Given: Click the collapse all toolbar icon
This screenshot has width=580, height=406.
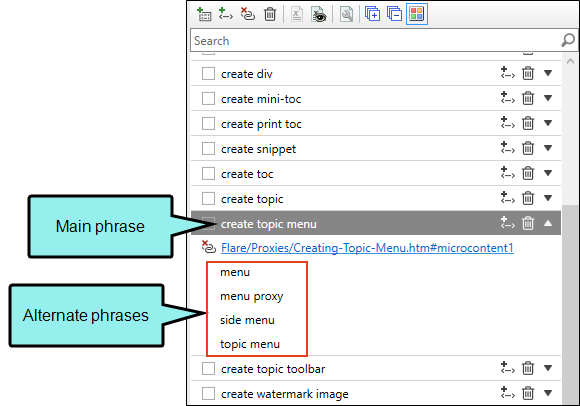Looking at the screenshot, I should (394, 14).
